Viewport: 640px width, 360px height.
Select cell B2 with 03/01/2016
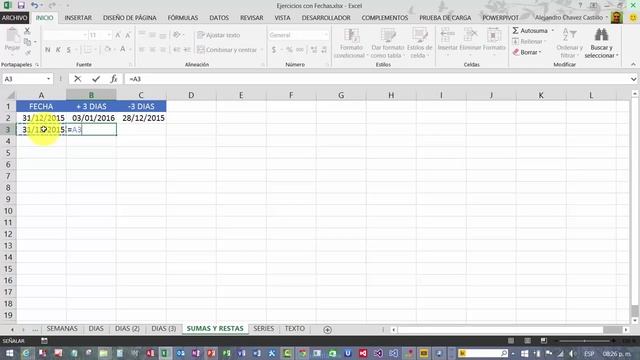coord(91,118)
